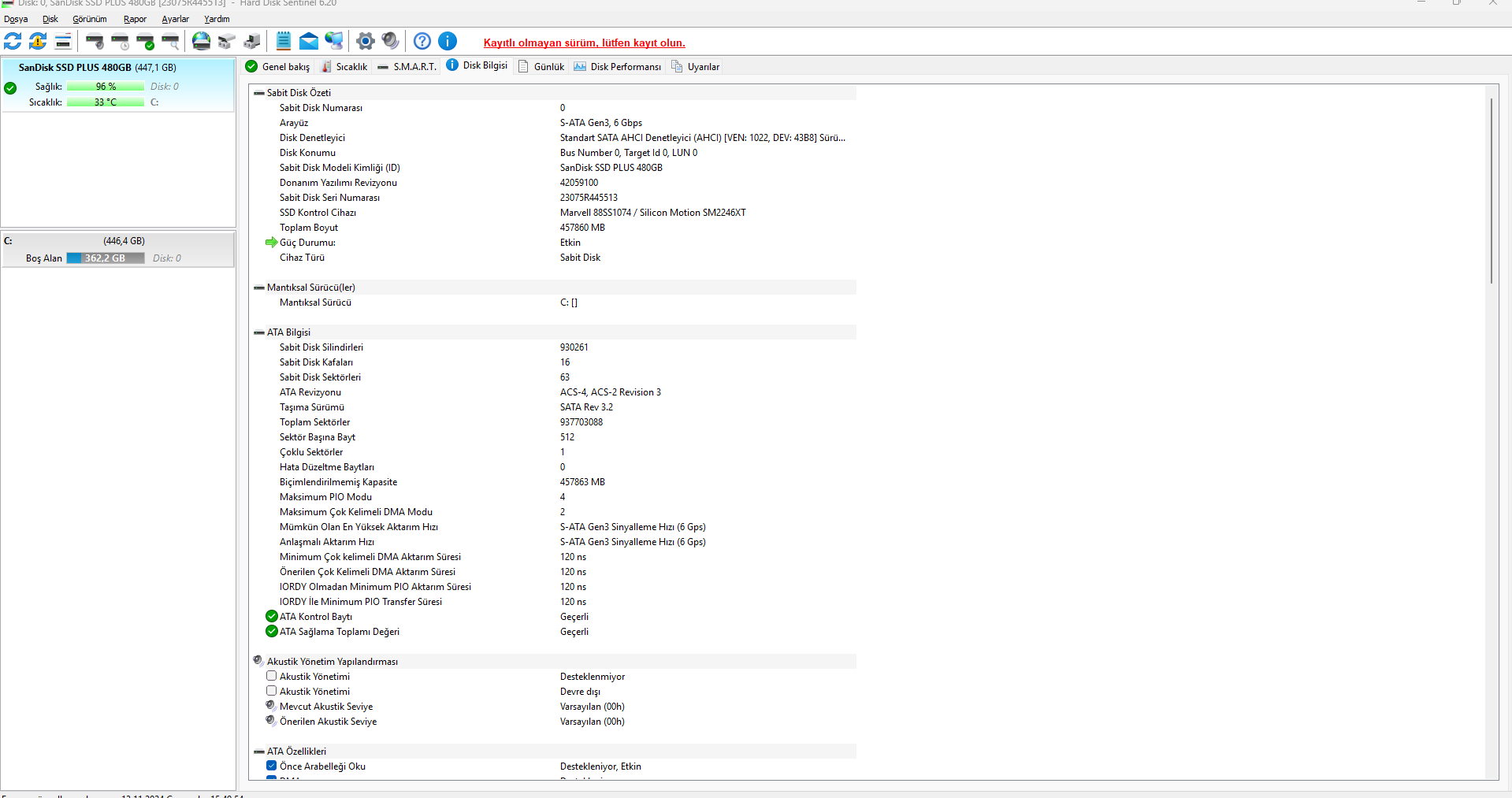1512x798 pixels.
Task: Click the disk list panel toolbar icon
Action: (x=63, y=41)
